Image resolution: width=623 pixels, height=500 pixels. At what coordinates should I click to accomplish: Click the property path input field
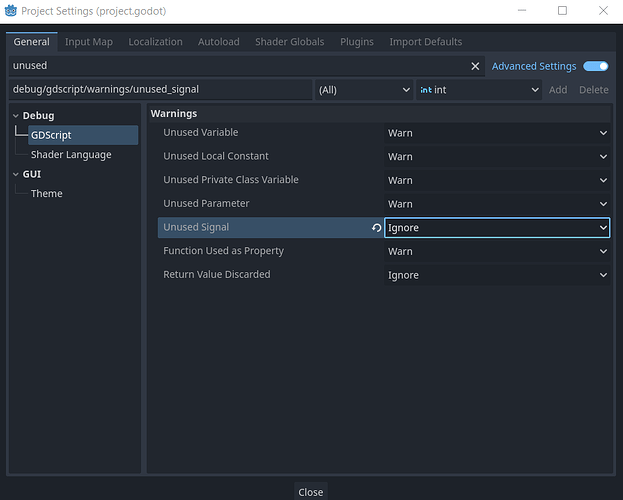coord(161,89)
